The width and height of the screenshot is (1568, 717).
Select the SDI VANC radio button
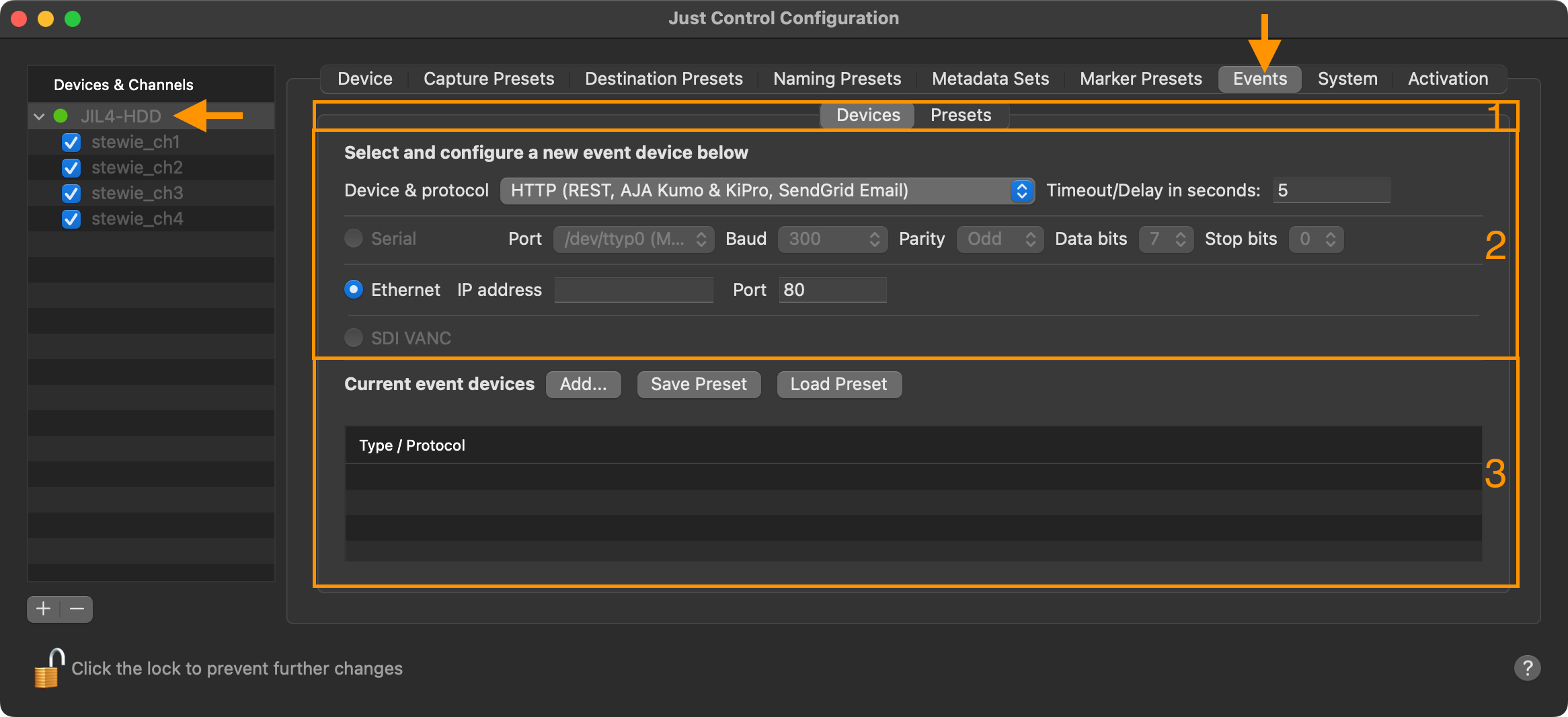click(354, 338)
